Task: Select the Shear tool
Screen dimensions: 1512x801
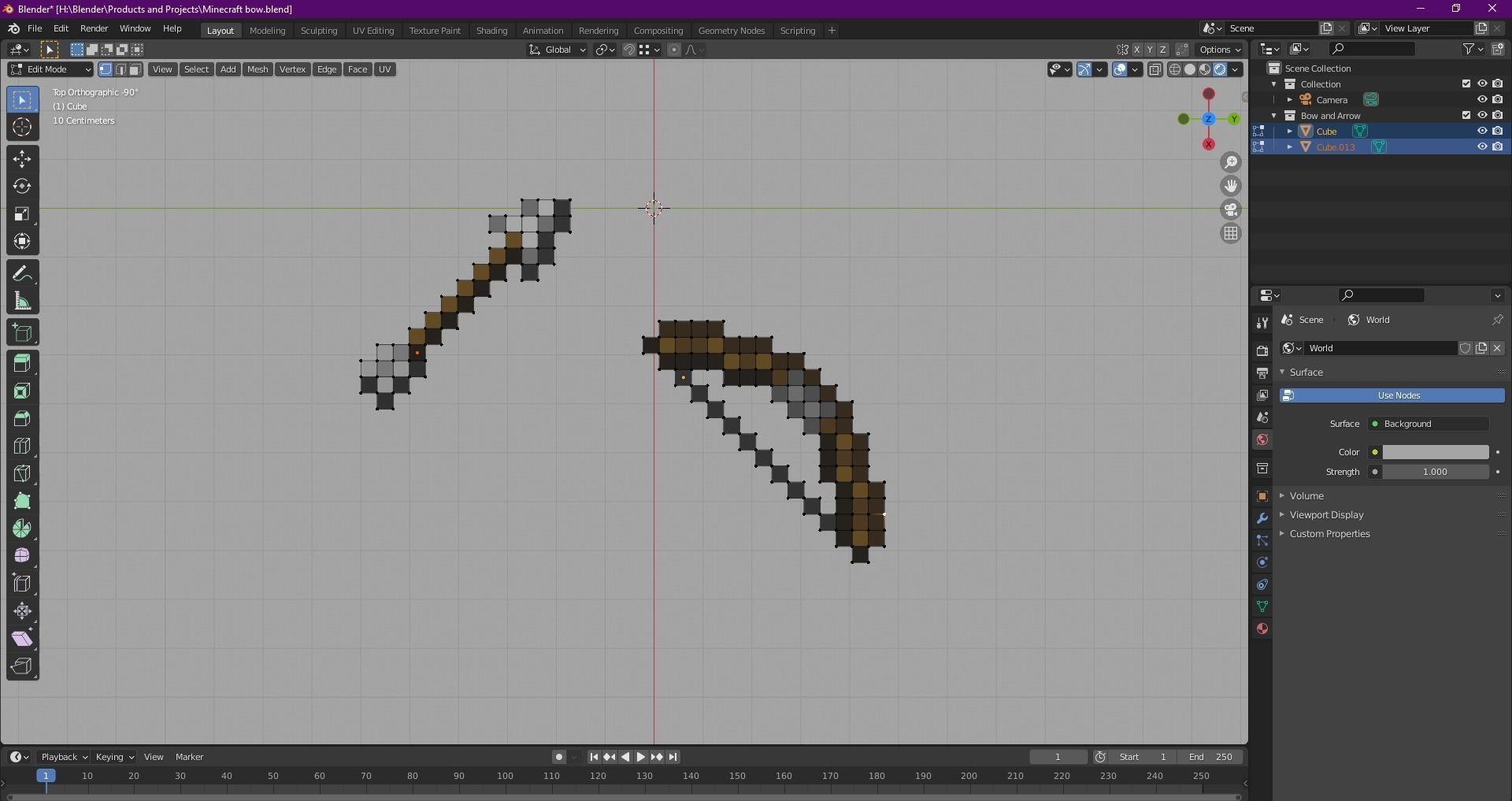Action: point(22,639)
